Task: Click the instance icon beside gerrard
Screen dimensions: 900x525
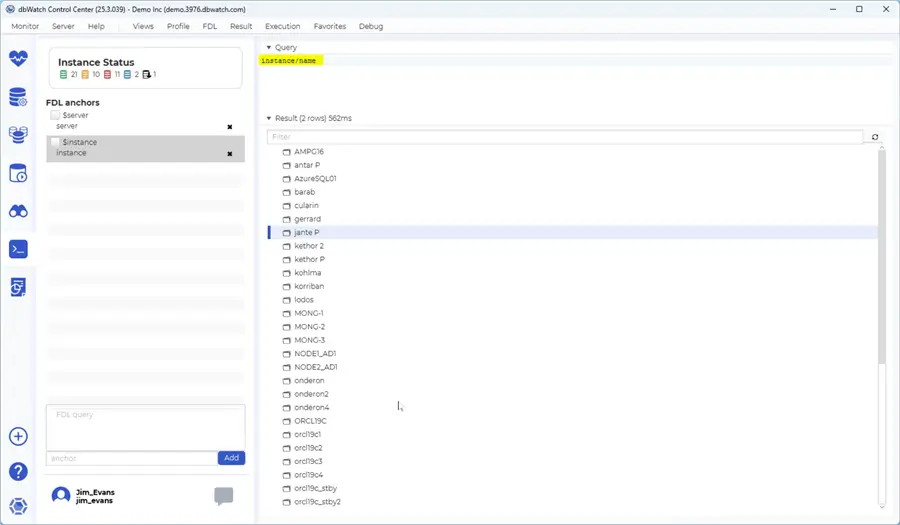Action: 286,219
